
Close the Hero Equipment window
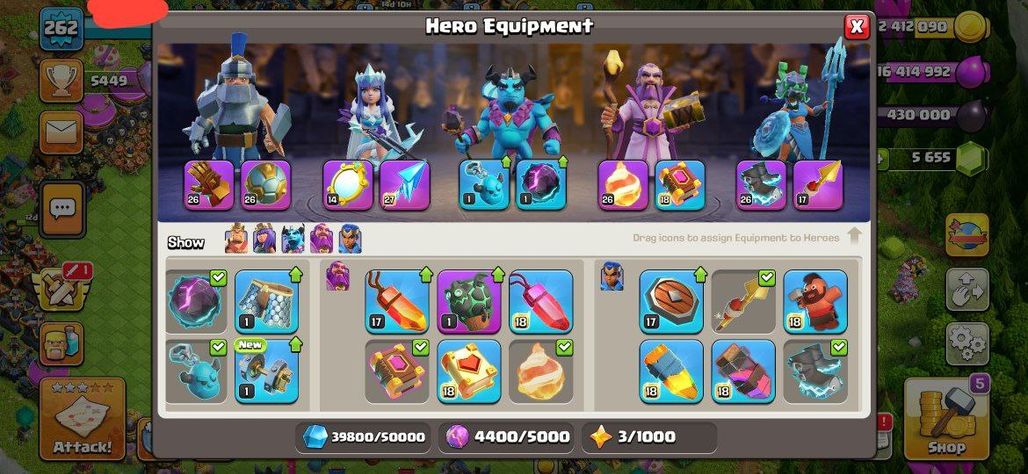coord(856,27)
